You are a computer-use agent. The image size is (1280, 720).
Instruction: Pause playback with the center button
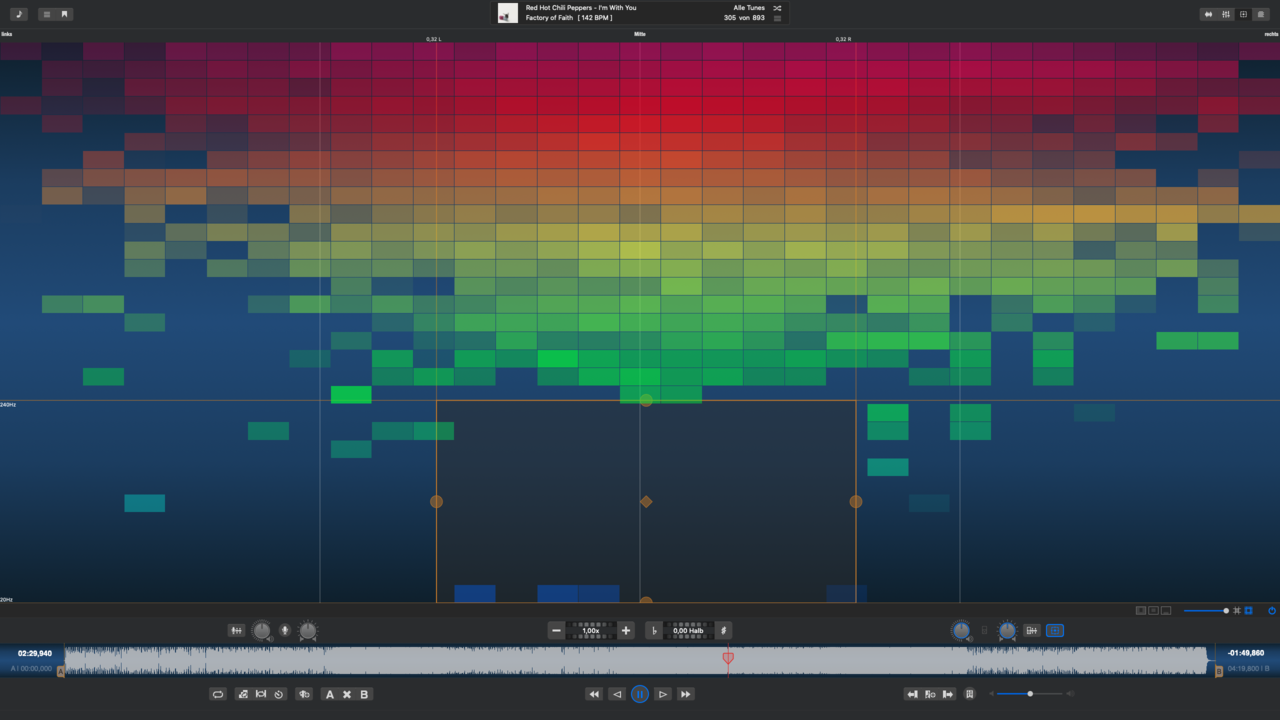click(x=640, y=694)
